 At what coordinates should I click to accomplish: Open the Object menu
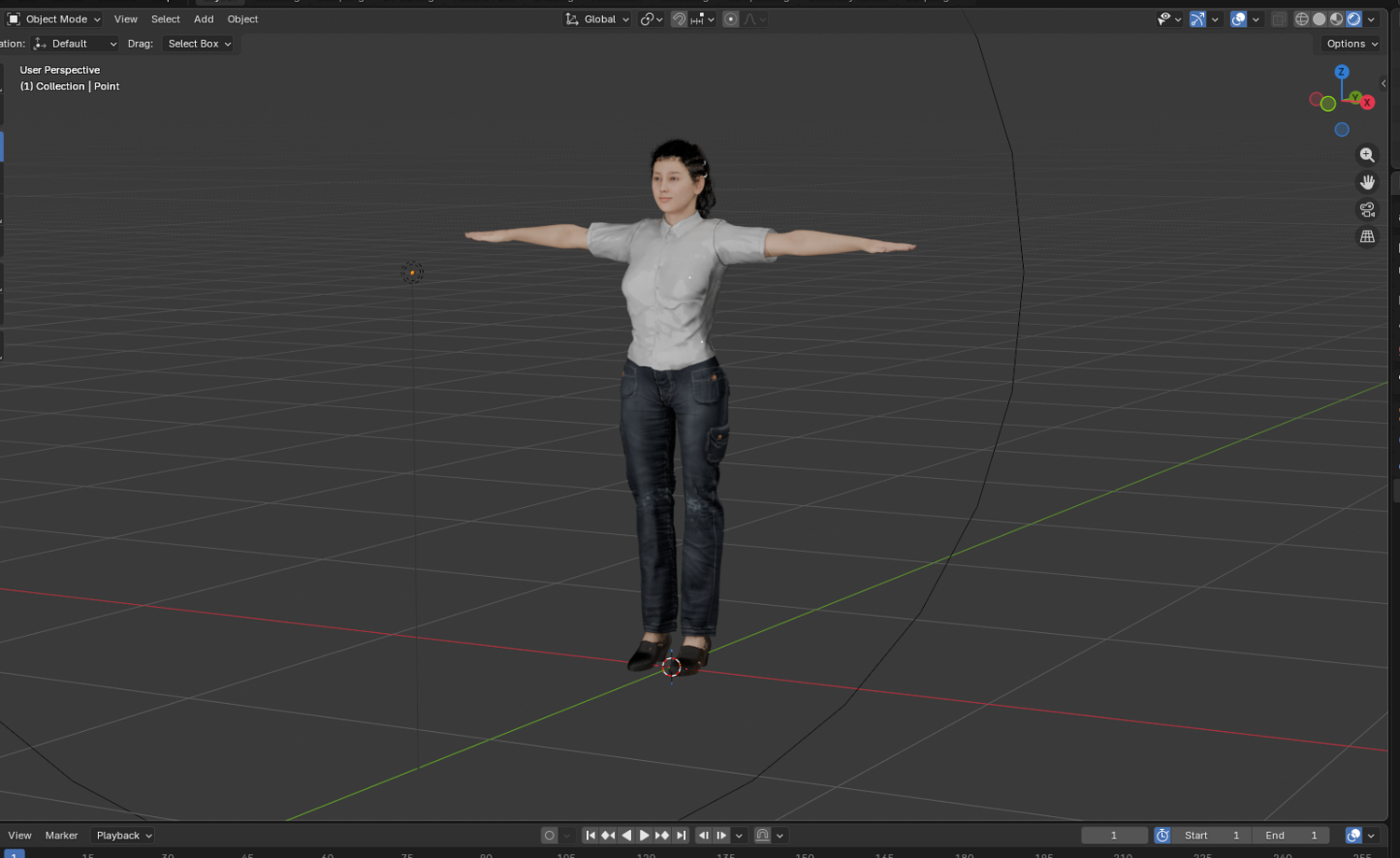pyautogui.click(x=243, y=19)
